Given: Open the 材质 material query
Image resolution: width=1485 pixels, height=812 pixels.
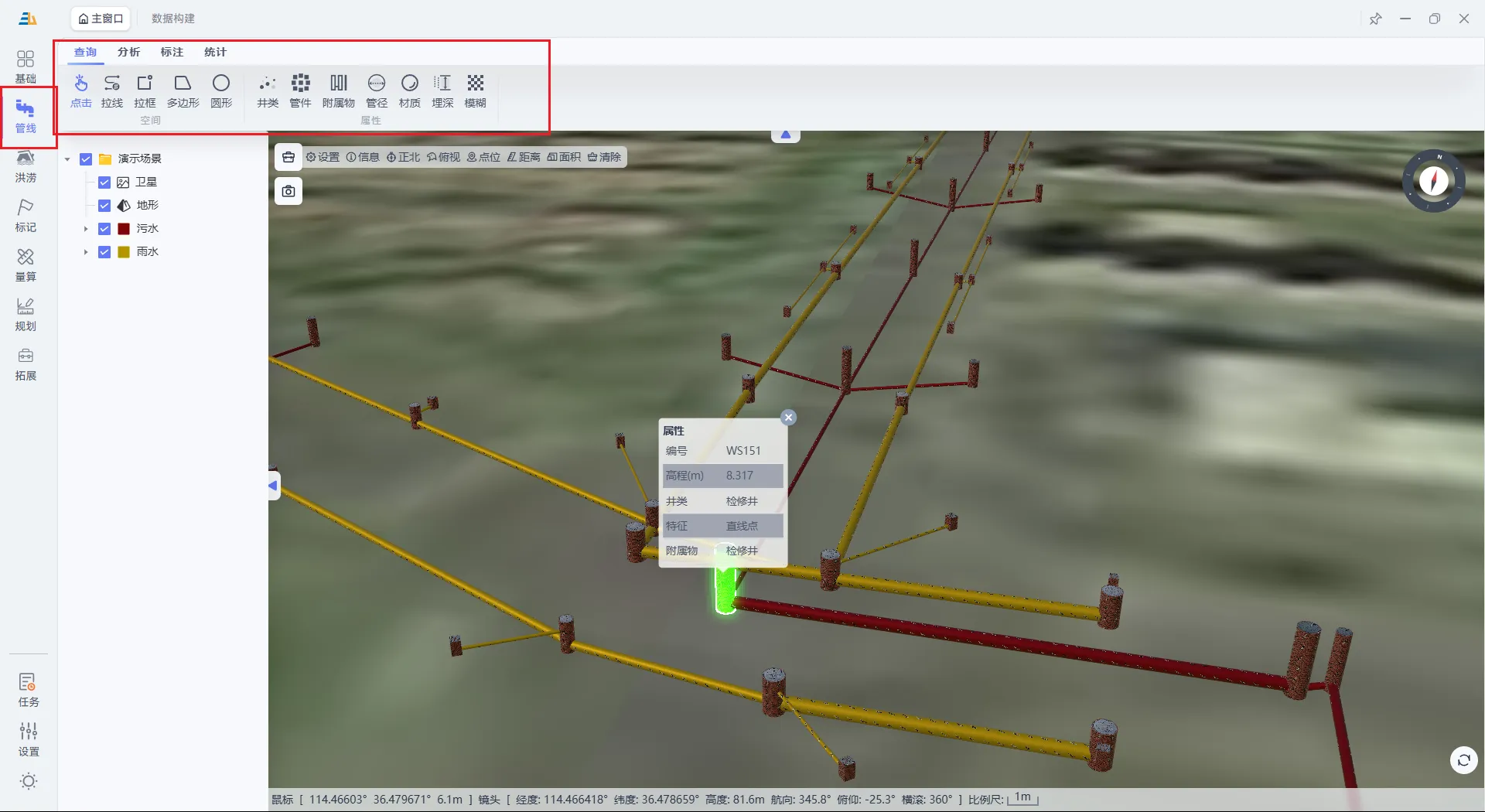Looking at the screenshot, I should point(410,91).
